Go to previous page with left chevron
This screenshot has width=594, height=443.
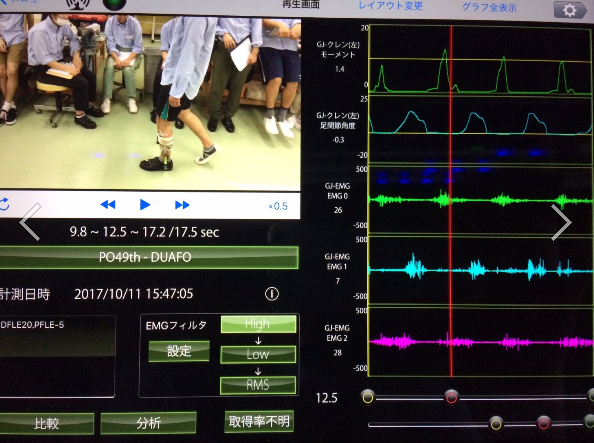click(30, 222)
